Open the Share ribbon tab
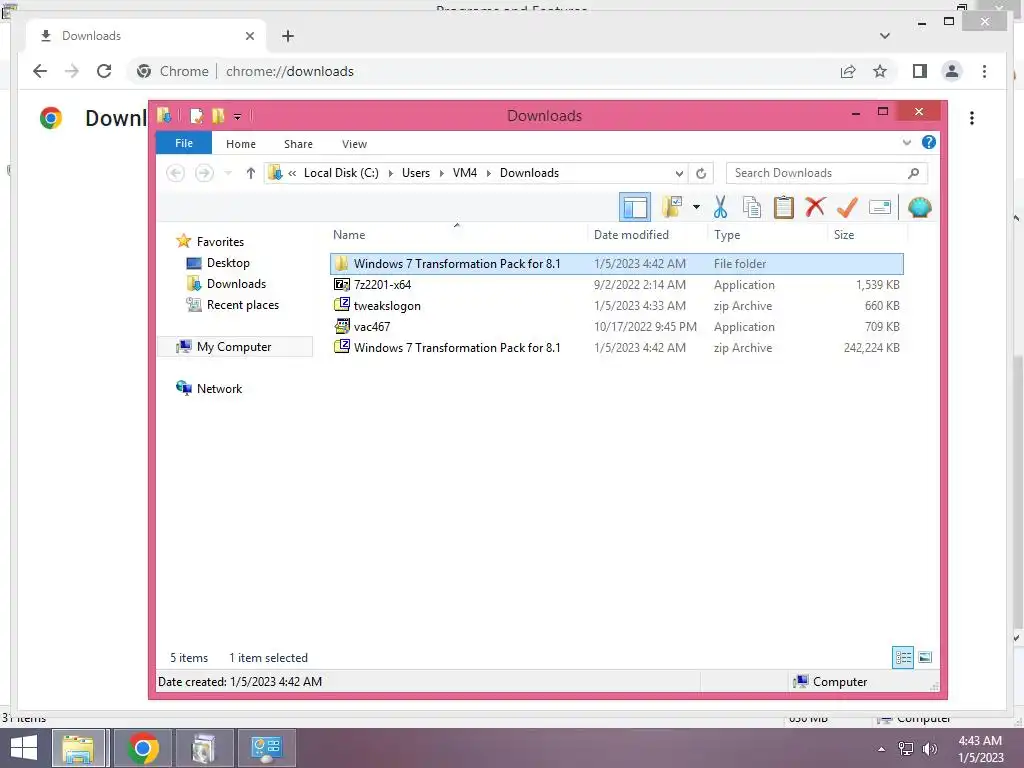This screenshot has height=768, width=1024. pyautogui.click(x=298, y=144)
